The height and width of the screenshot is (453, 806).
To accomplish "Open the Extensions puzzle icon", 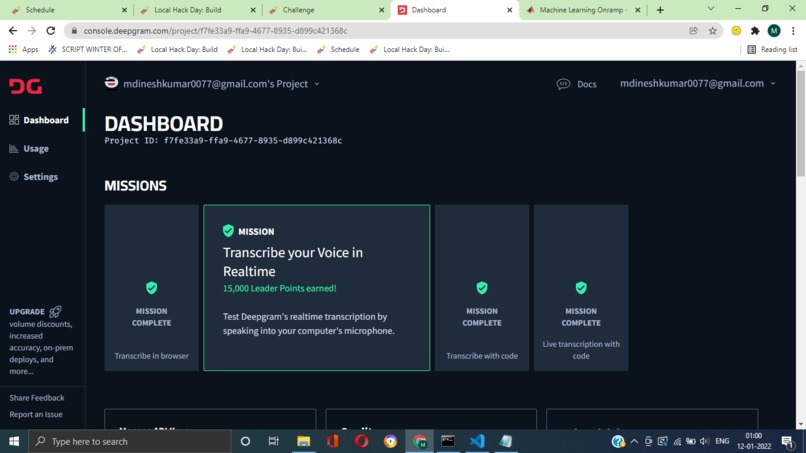I will point(755,31).
